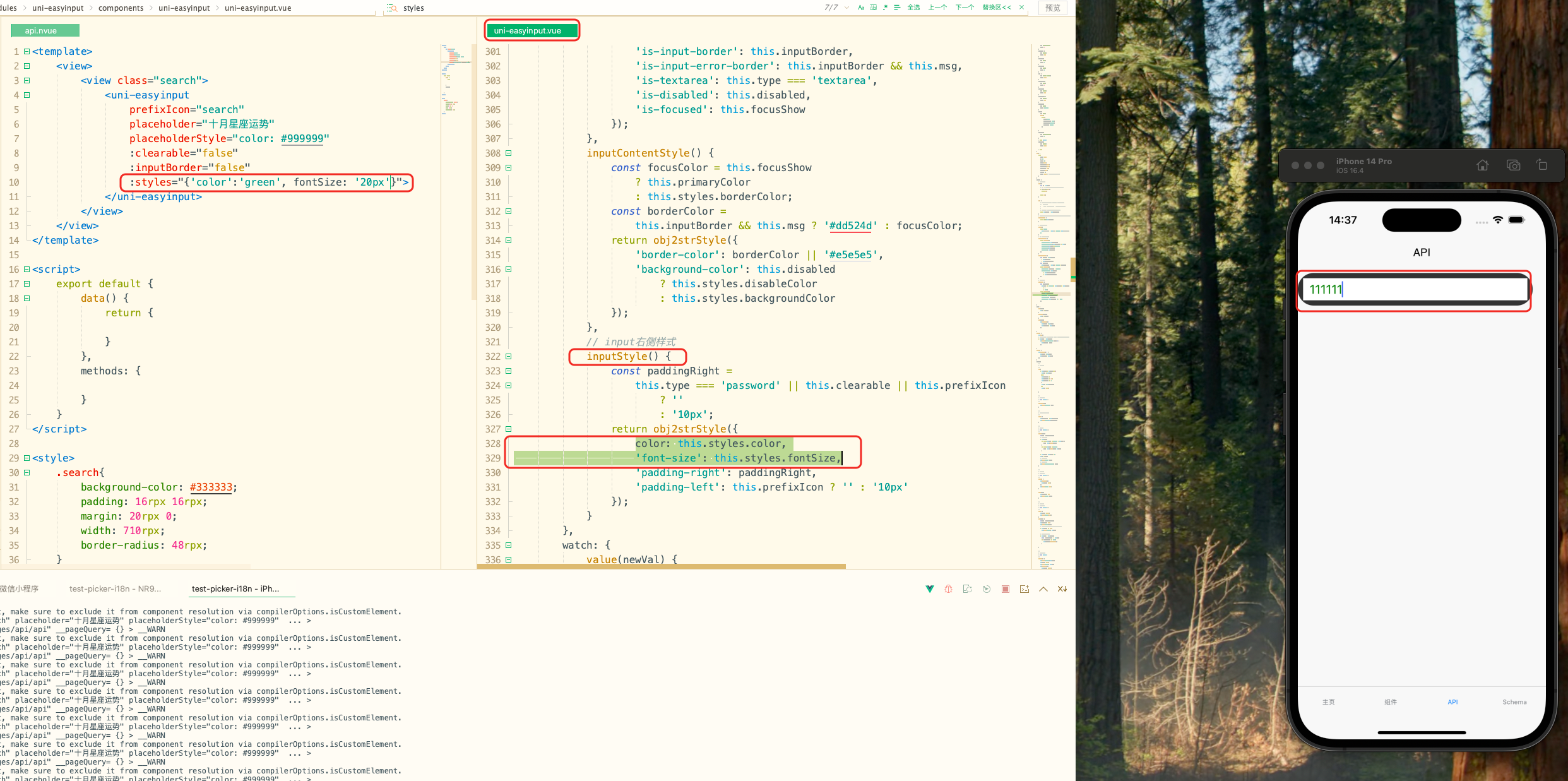The height and width of the screenshot is (781, 1568).
Task: Collapse the <style> fold marker on line 29
Action: click(27, 458)
